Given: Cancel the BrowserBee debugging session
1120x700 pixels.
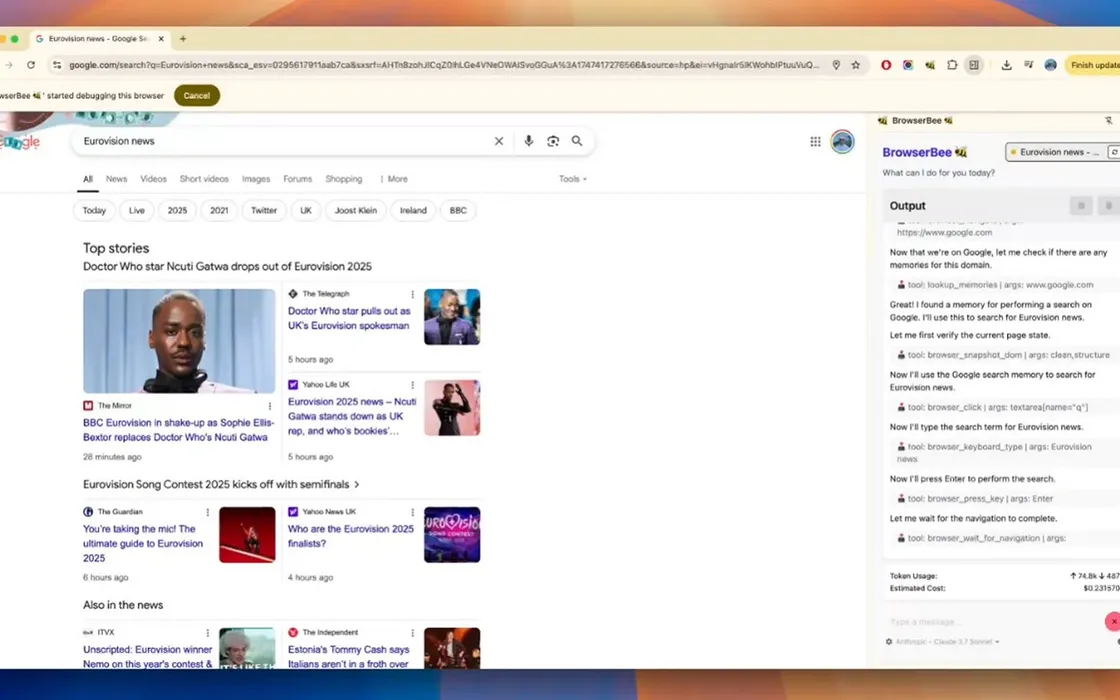Looking at the screenshot, I should click(196, 96).
